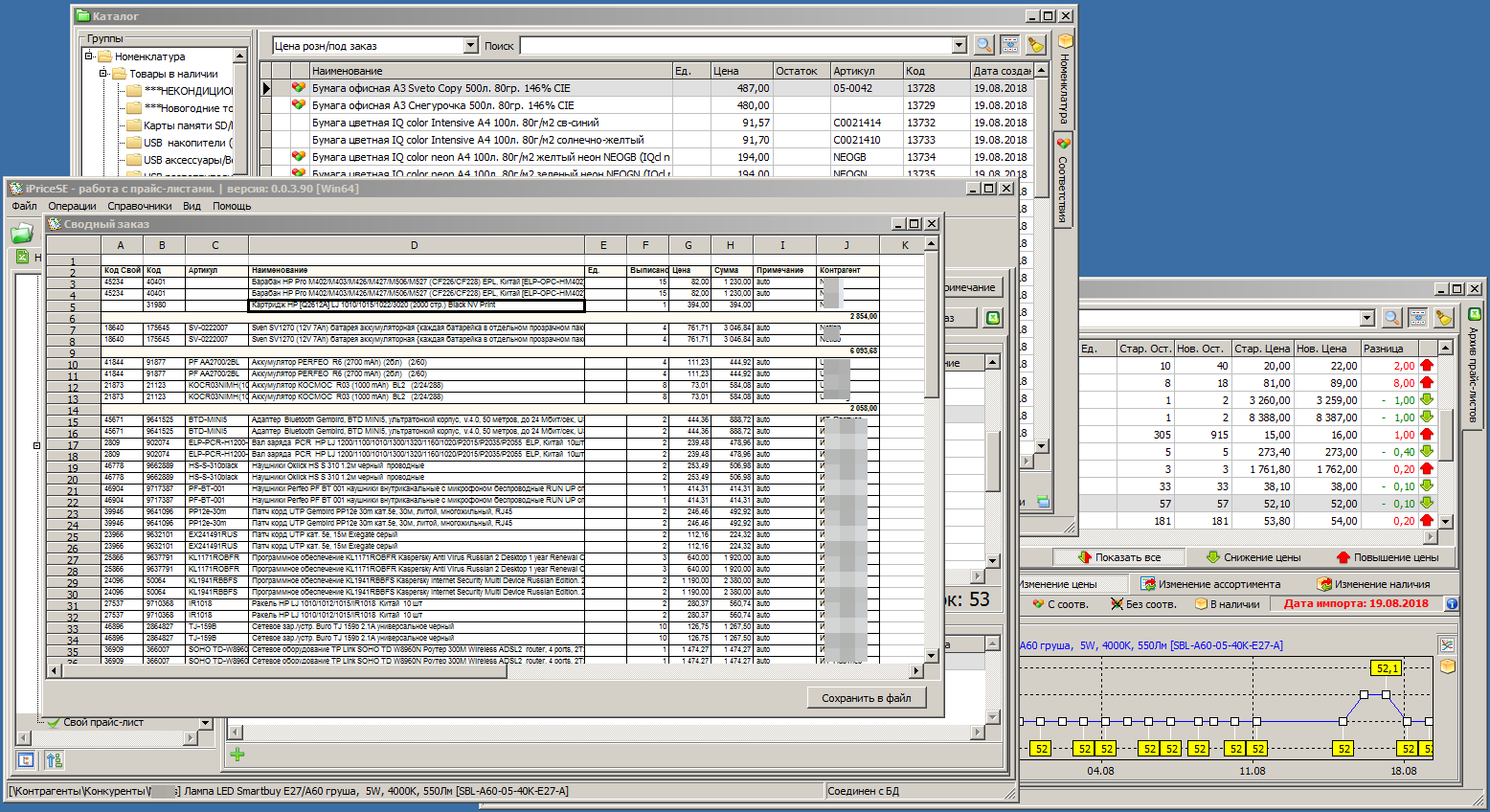Switch to the Изменение ассортимента tab

[x=1210, y=584]
